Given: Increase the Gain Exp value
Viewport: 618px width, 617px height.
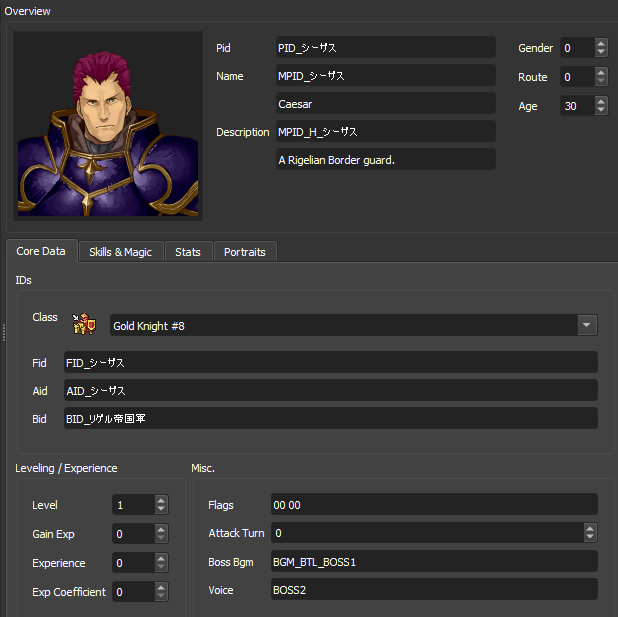Looking at the screenshot, I should coord(161,529).
